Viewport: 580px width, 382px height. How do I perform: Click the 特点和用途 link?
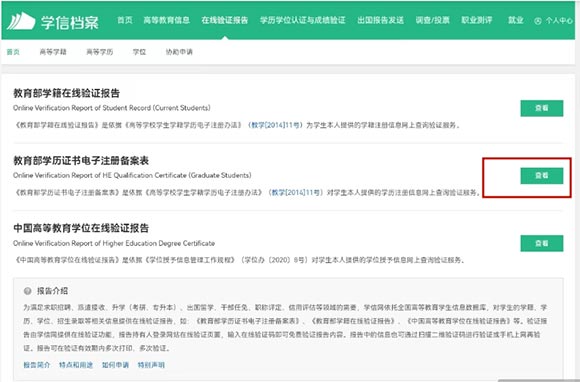tap(76, 365)
